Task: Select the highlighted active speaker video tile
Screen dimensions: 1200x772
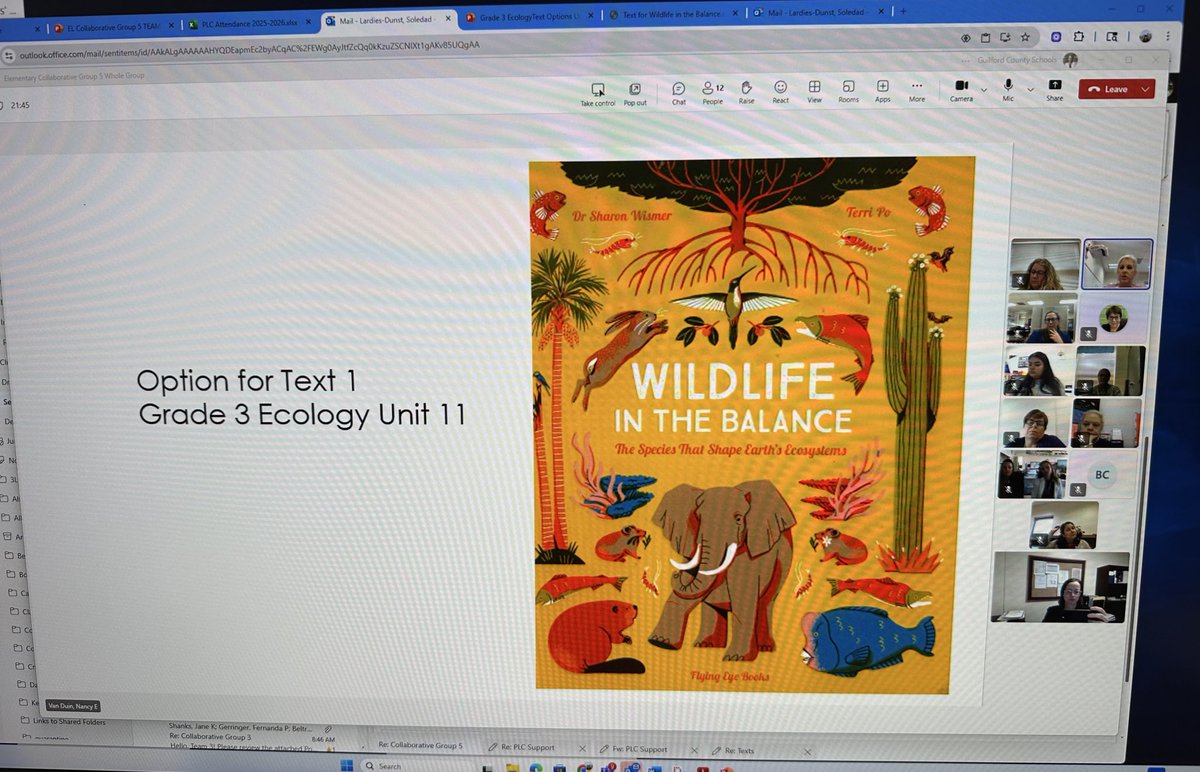Action: point(1117,264)
